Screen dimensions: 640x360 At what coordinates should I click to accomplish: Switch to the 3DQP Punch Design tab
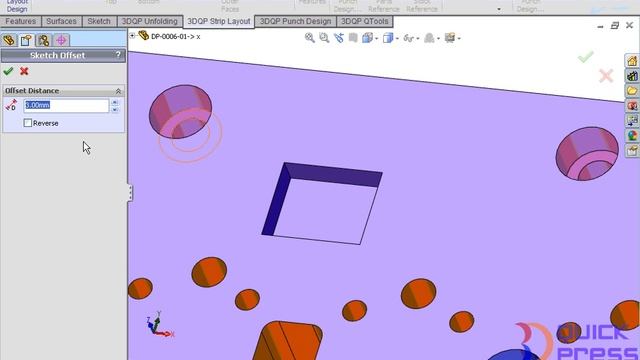coord(296,21)
